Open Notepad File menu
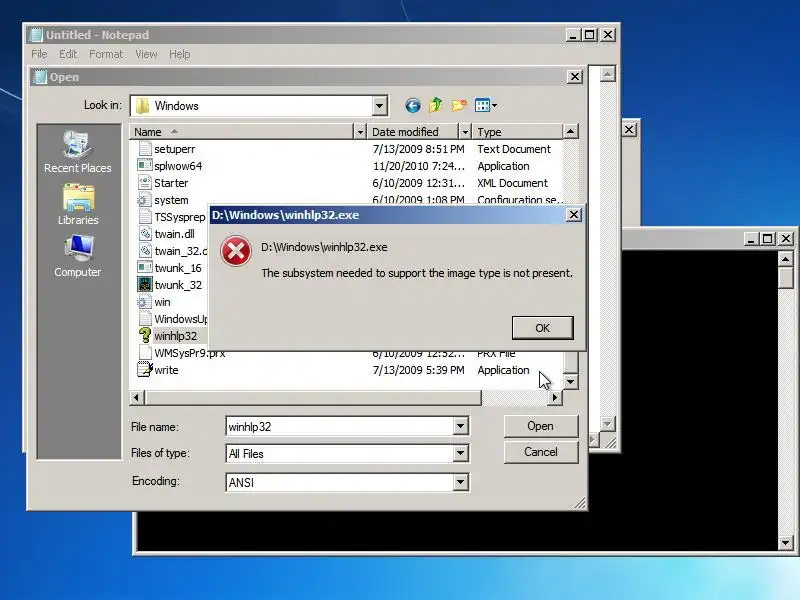Screen dimensions: 800x600 point(39,54)
